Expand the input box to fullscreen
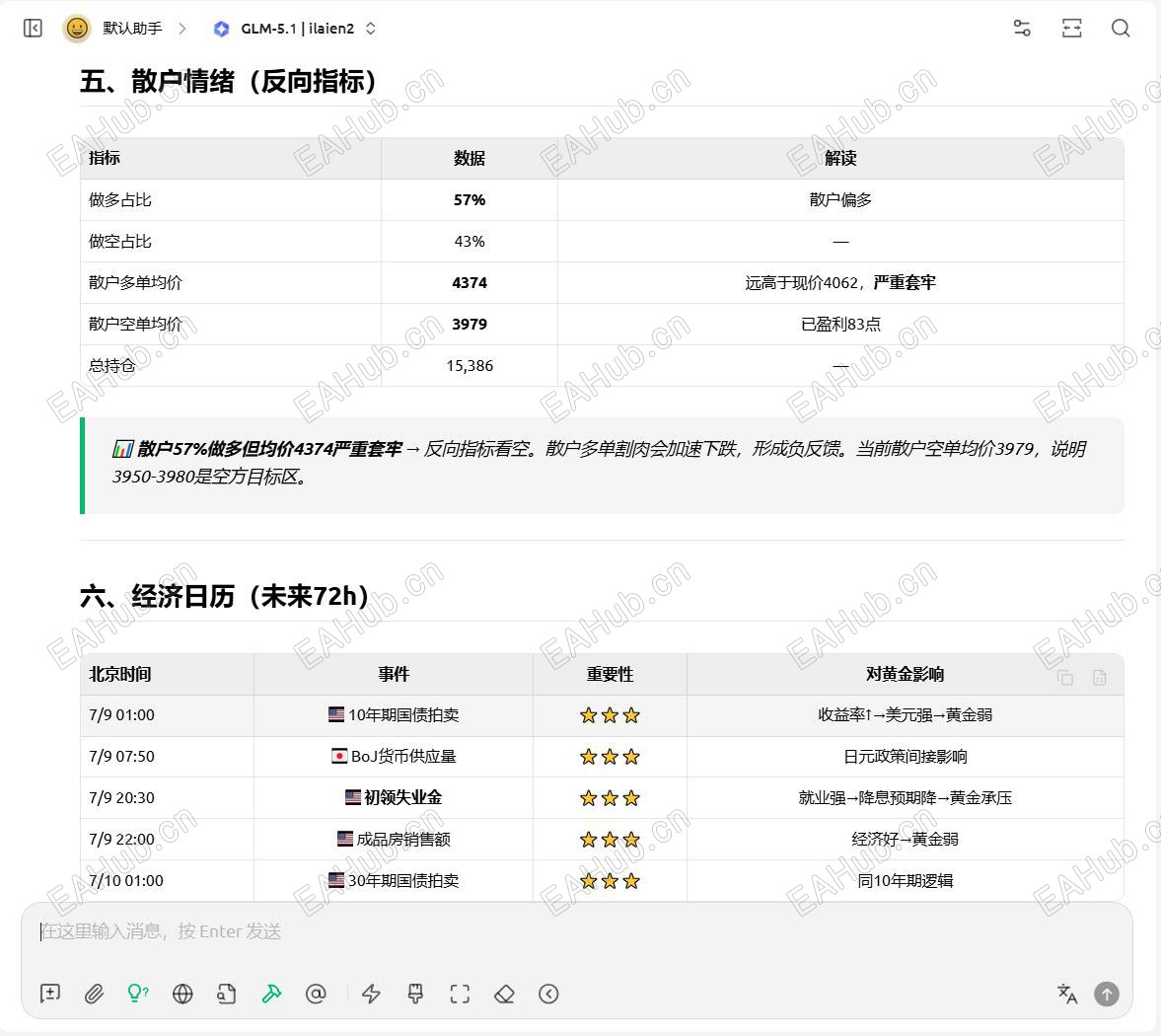This screenshot has height=1036, width=1161. coord(460,994)
